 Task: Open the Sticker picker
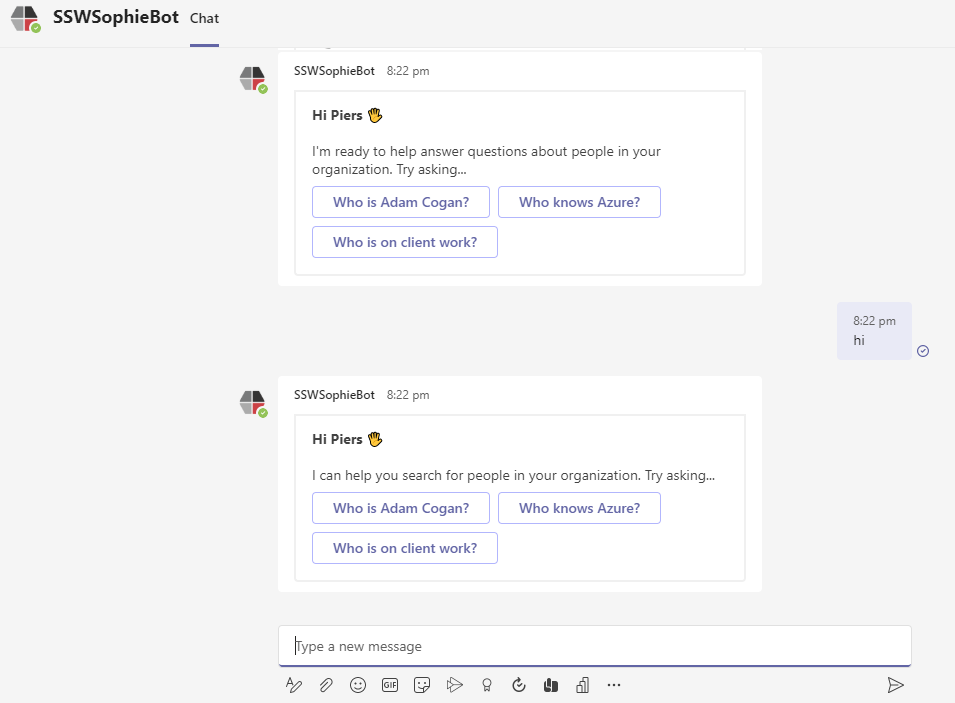[x=422, y=685]
